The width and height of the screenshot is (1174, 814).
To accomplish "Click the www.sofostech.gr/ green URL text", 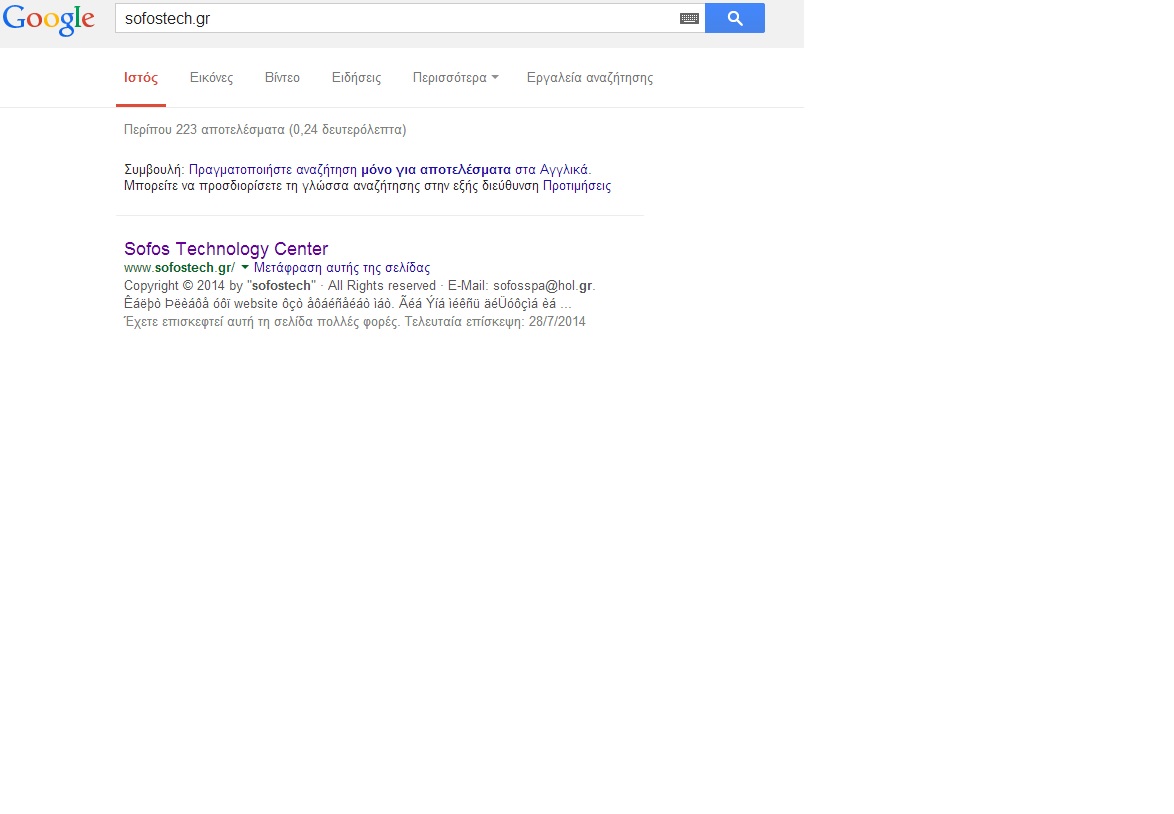I will [180, 267].
